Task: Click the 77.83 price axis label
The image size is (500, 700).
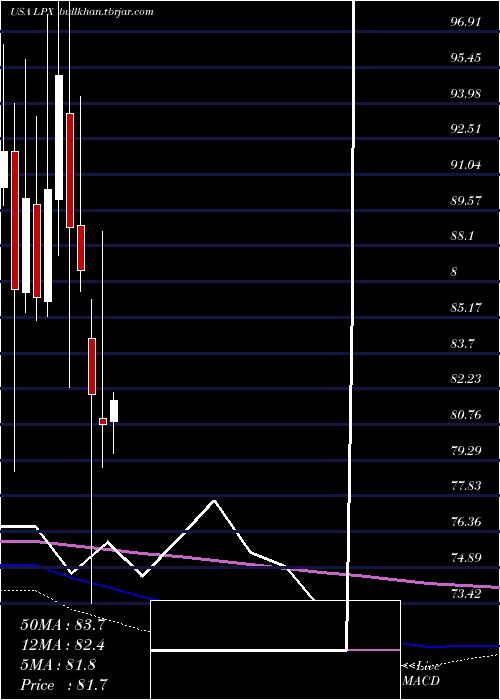Action: point(466,486)
